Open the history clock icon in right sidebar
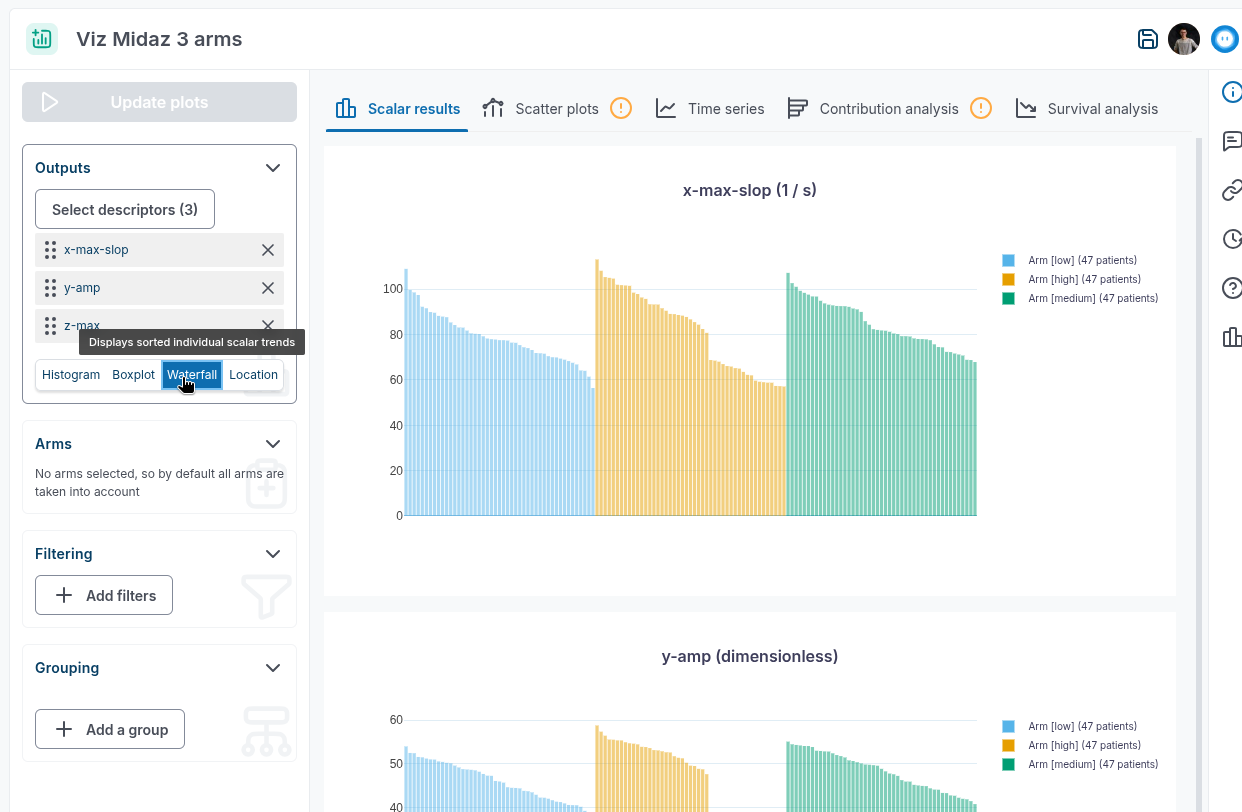 (x=1232, y=239)
